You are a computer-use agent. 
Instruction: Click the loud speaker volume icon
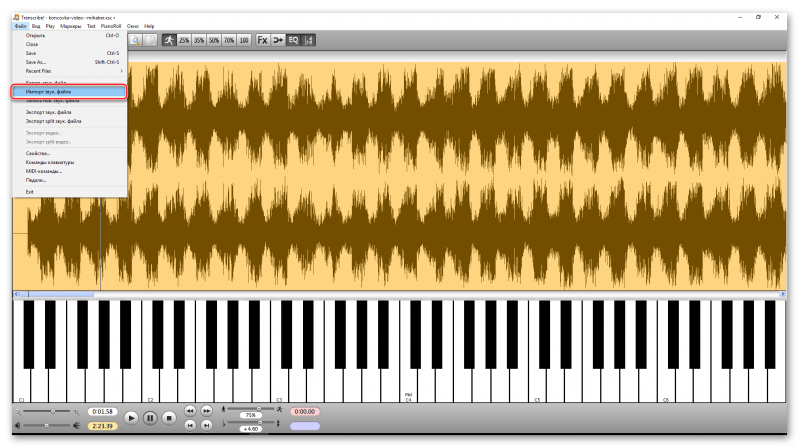click(77, 426)
